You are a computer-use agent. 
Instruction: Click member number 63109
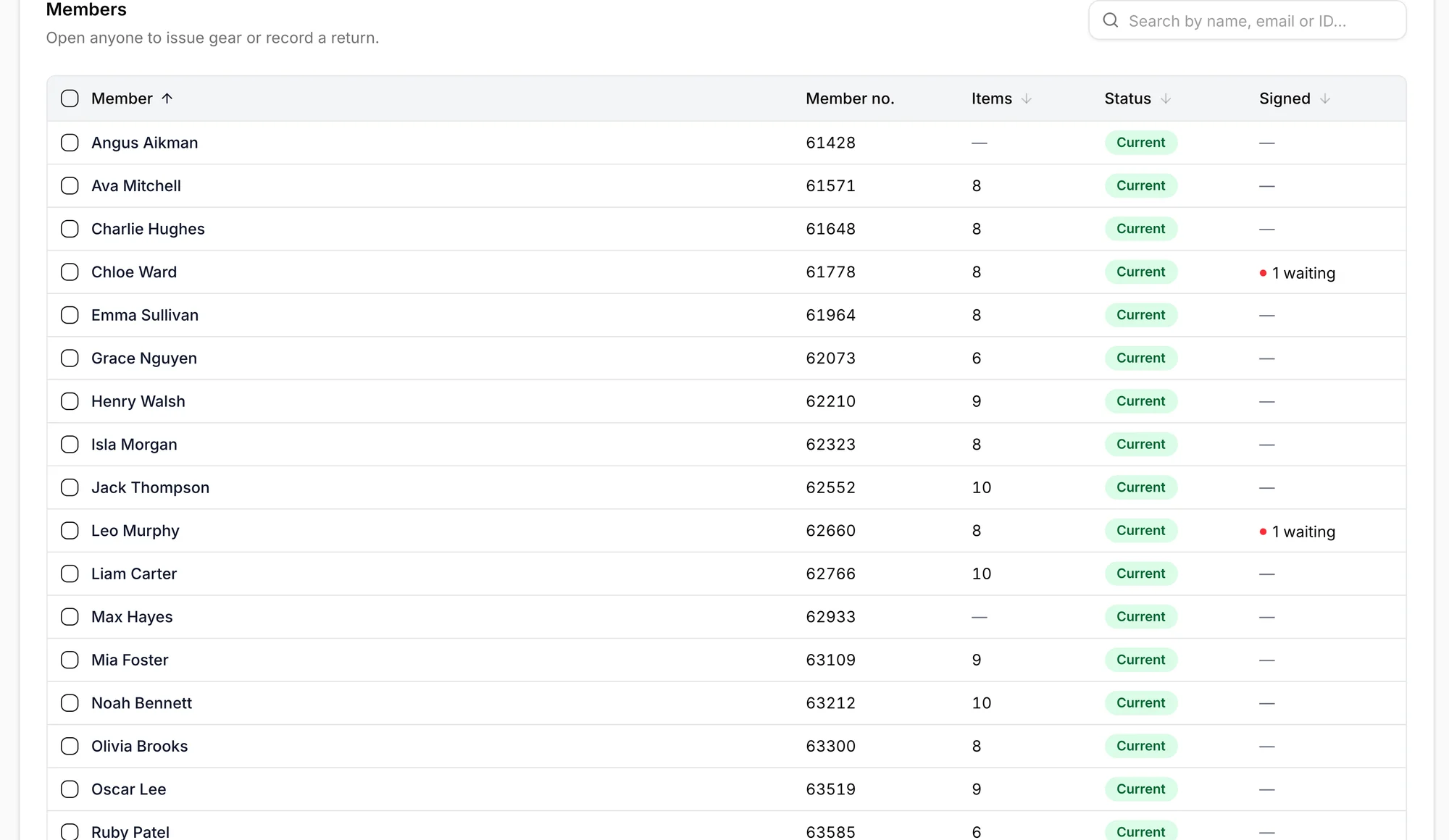pyautogui.click(x=830, y=660)
